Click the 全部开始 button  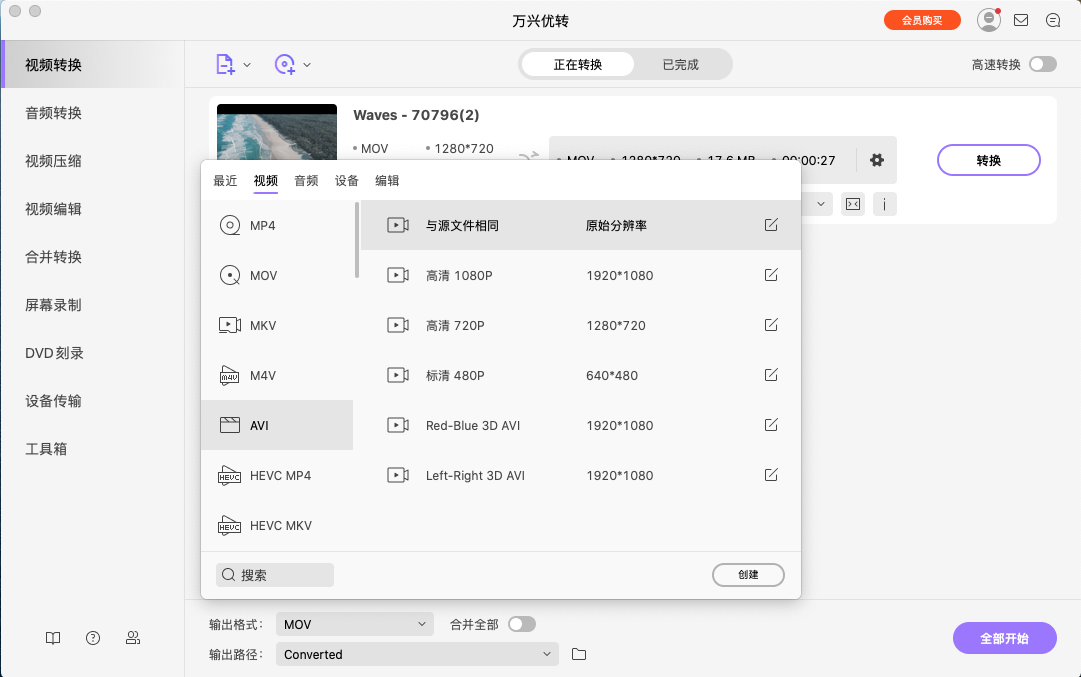coord(1004,637)
